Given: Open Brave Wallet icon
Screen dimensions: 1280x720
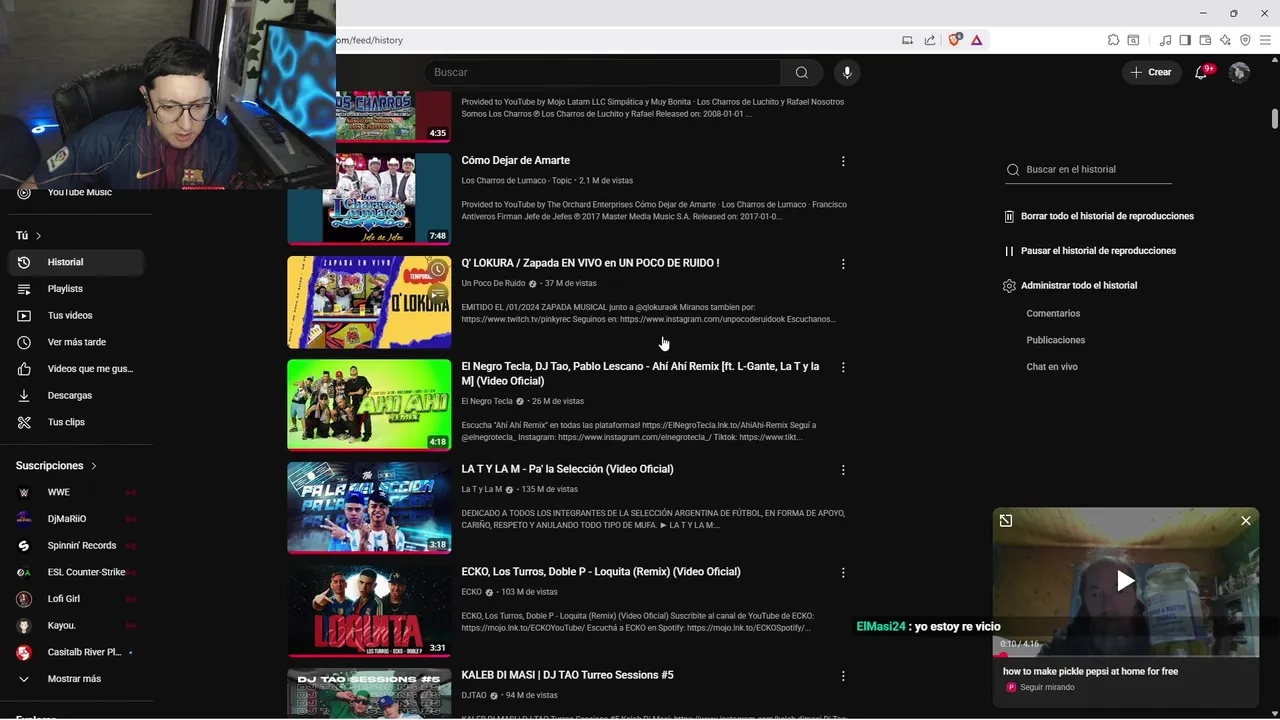Looking at the screenshot, I should coord(1205,40).
